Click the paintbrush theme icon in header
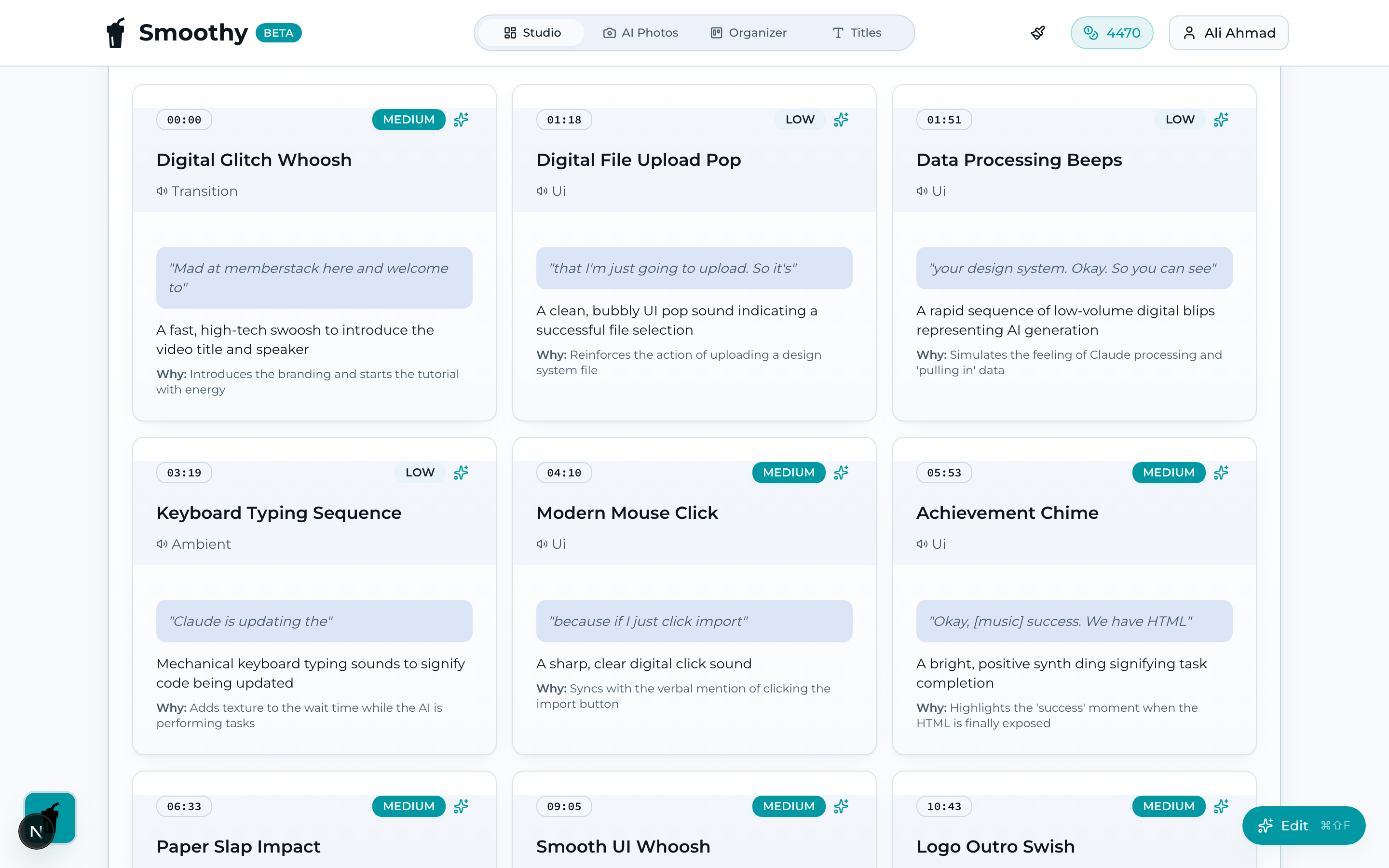 point(1038,33)
